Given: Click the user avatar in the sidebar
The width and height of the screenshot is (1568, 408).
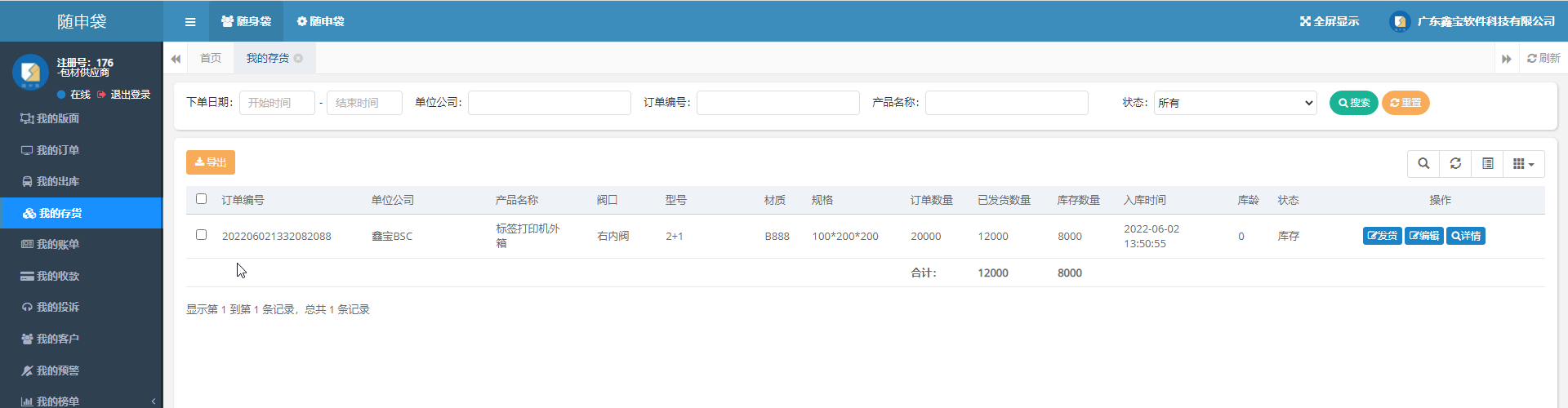Looking at the screenshot, I should pos(30,72).
